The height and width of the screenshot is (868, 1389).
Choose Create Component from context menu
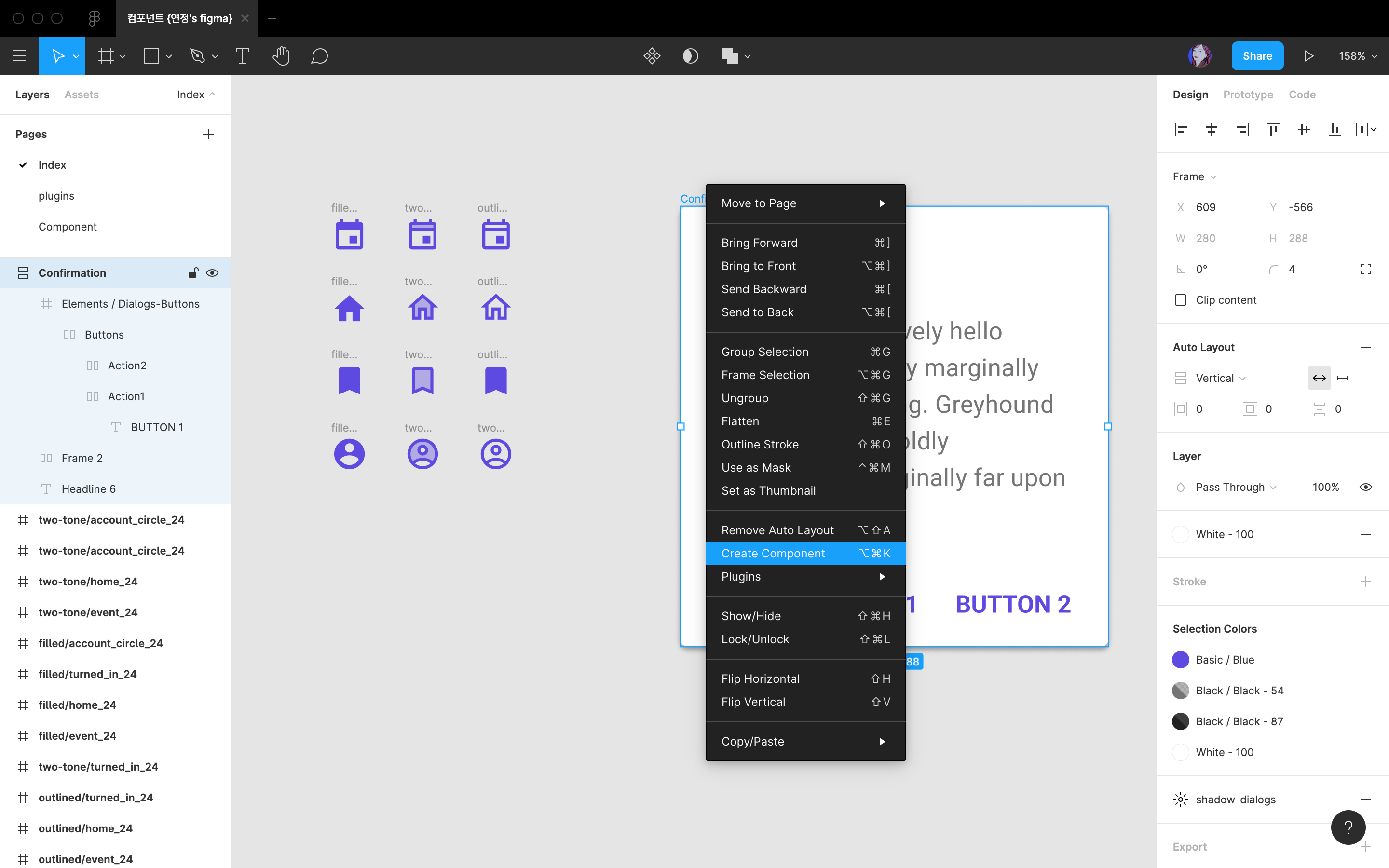pos(805,554)
